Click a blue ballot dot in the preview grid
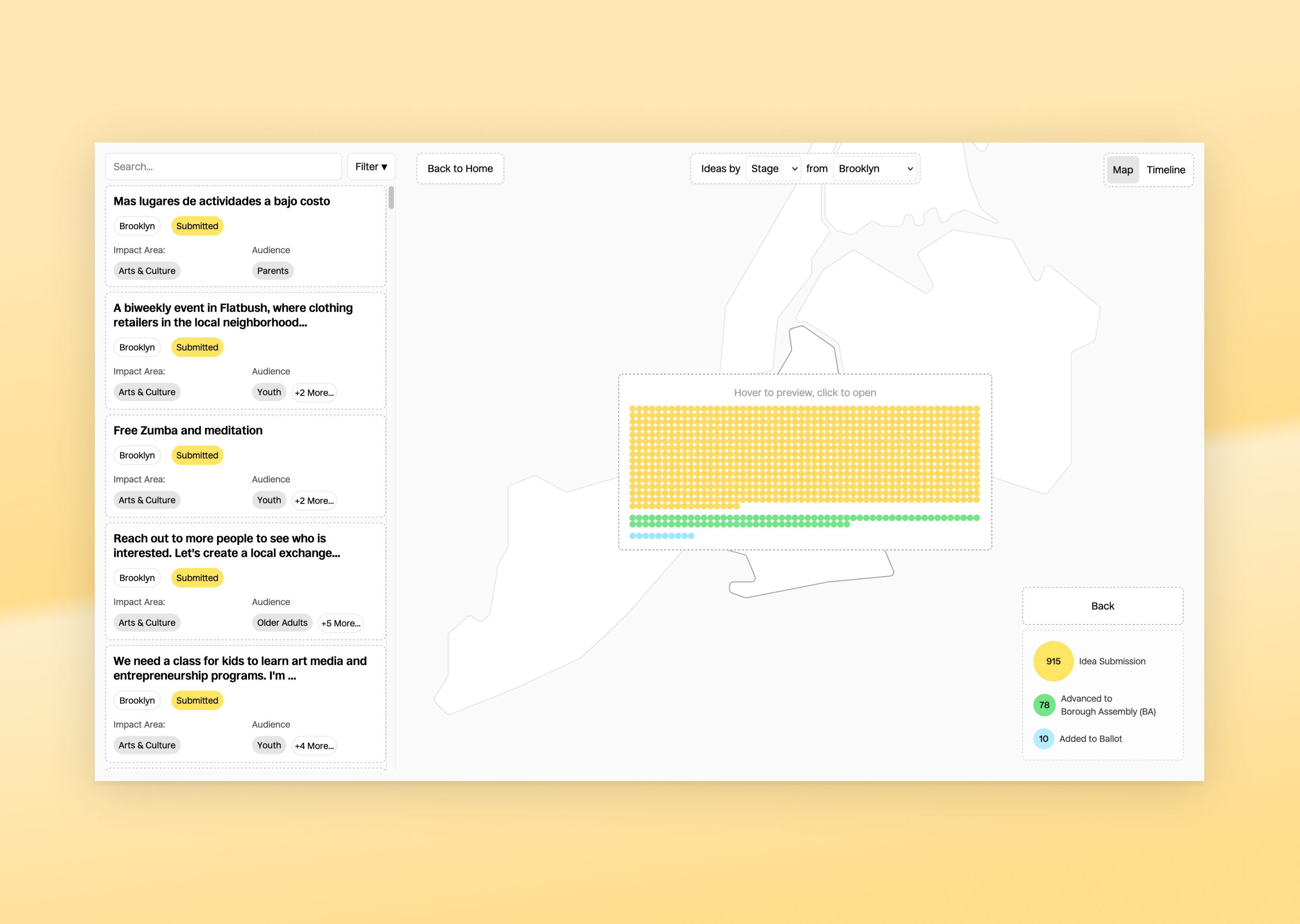 point(659,536)
